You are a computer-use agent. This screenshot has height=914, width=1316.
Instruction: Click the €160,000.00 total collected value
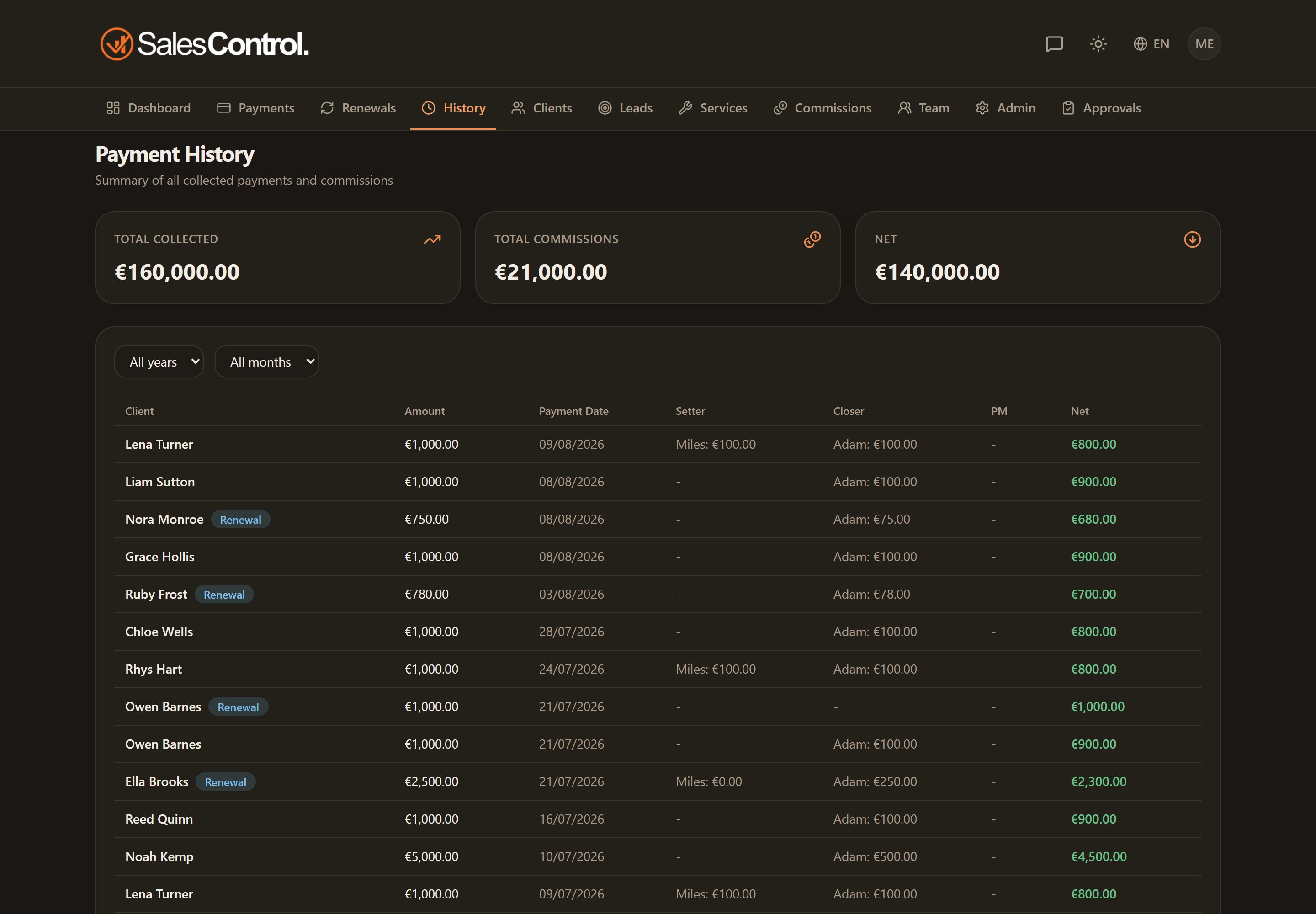[x=178, y=272]
